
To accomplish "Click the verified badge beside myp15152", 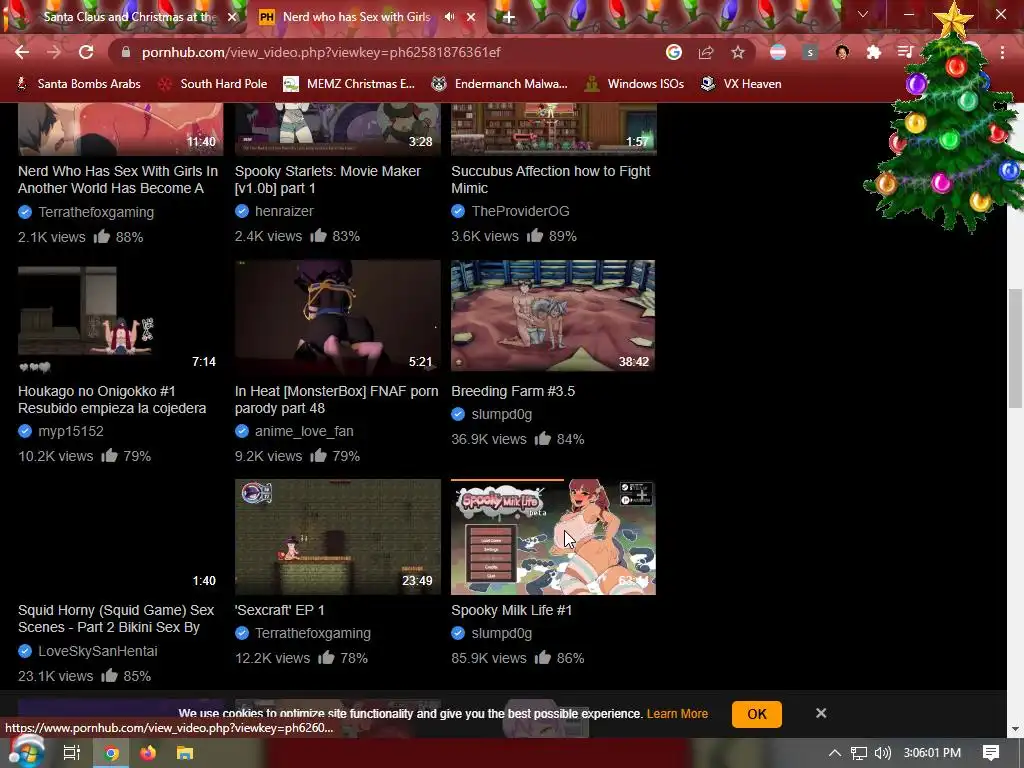I will (25, 431).
